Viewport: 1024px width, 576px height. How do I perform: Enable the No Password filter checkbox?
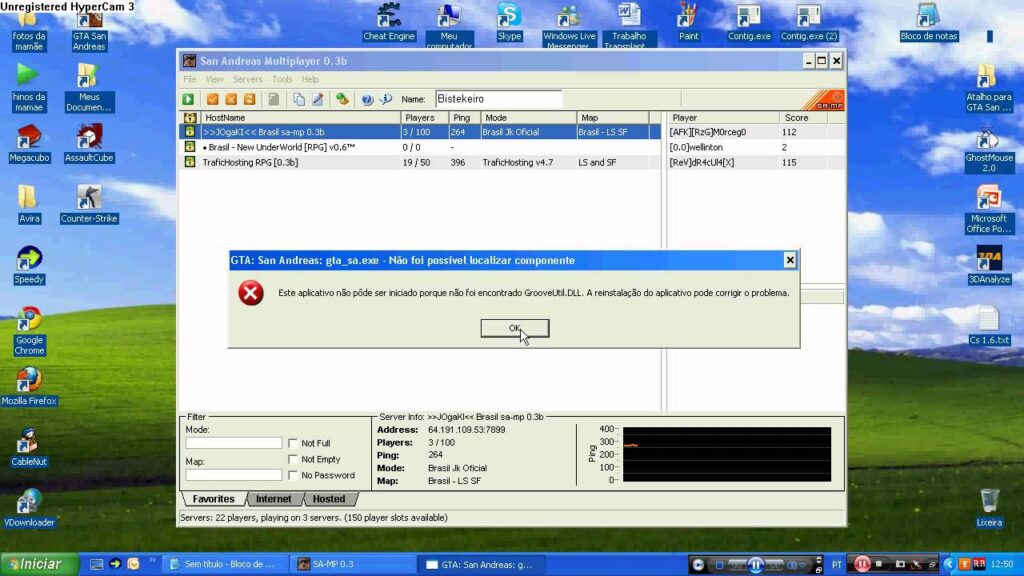click(293, 475)
